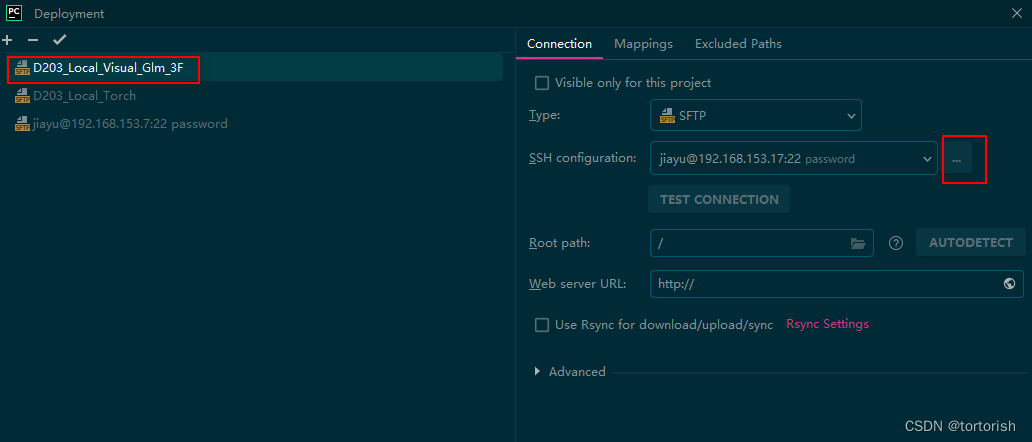Expand the Advanced section
Viewport: 1032px width, 442px height.
tap(570, 372)
